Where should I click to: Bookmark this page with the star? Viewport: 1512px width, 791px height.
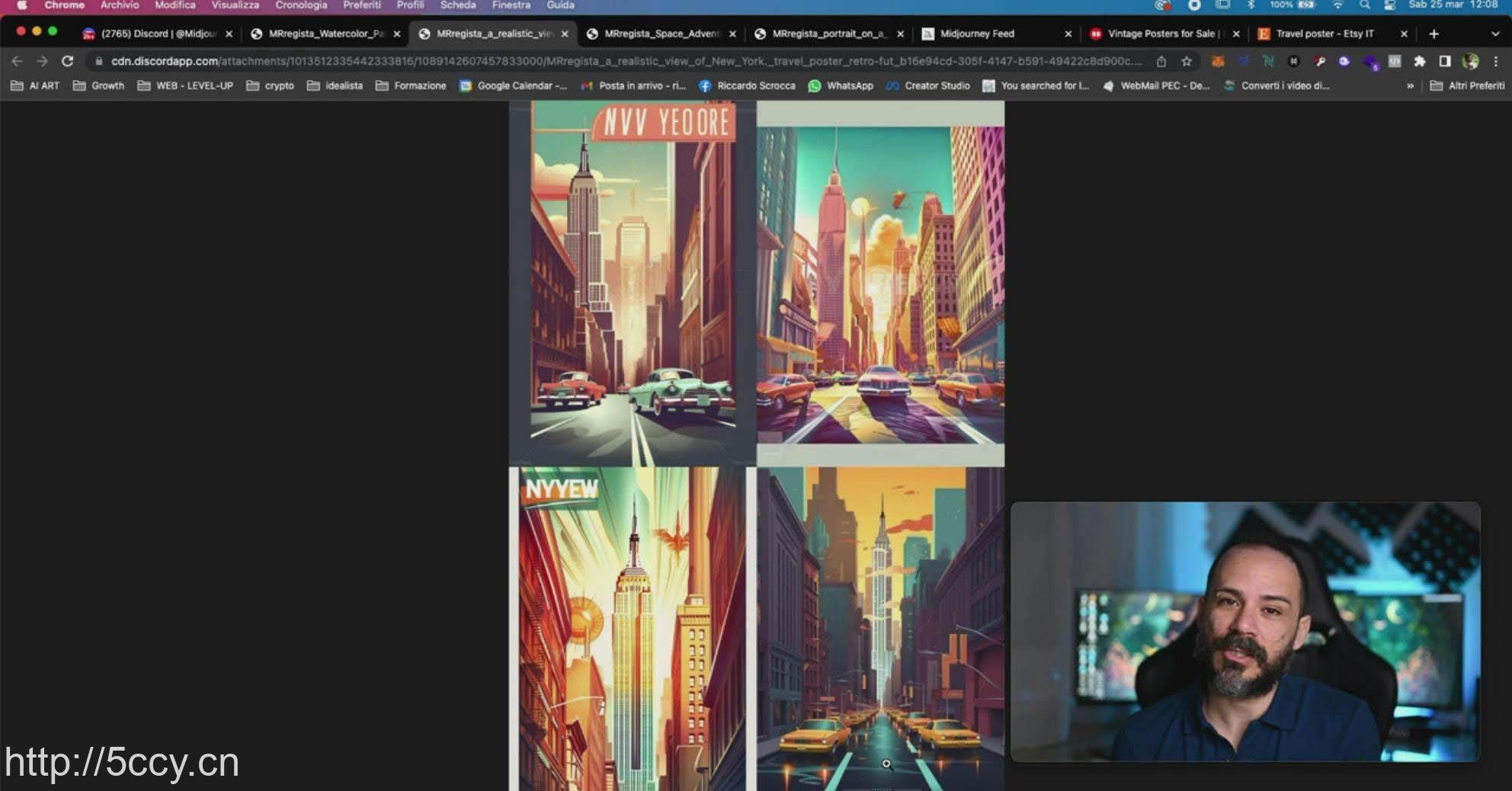tap(1187, 61)
